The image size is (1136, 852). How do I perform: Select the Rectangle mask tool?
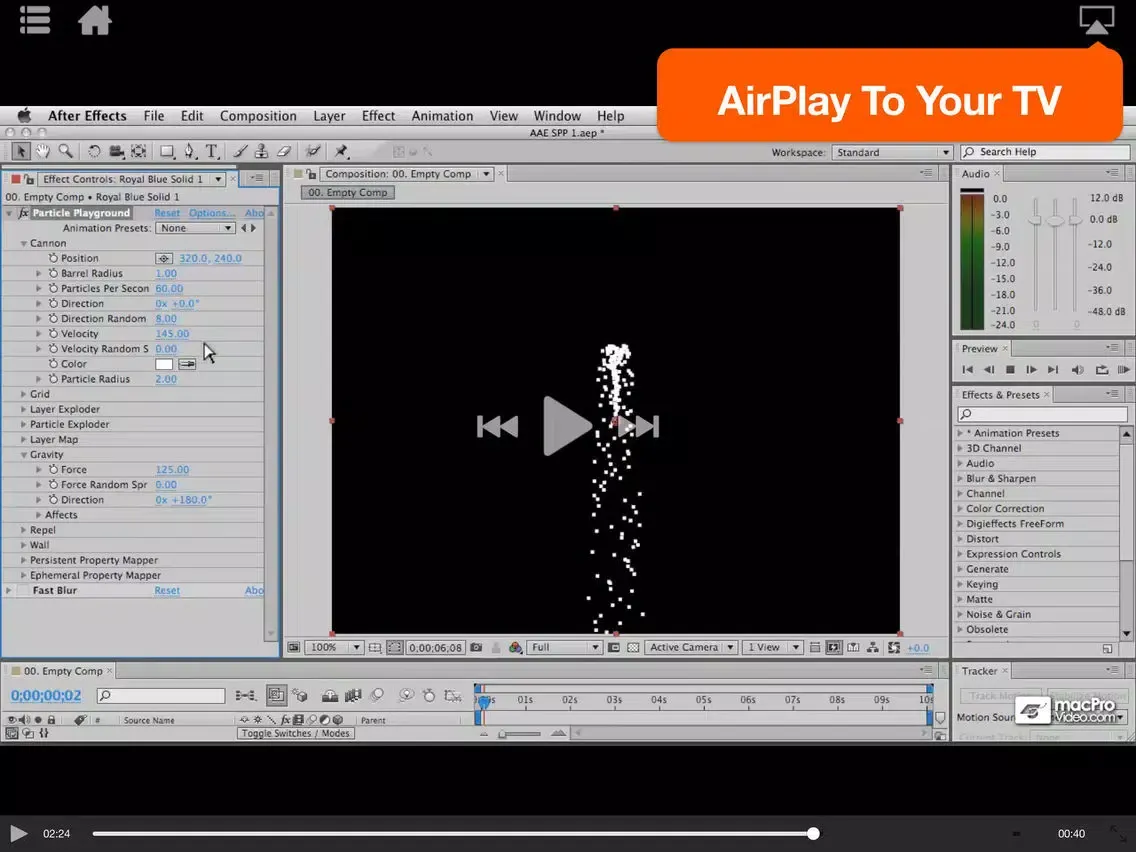coord(167,151)
